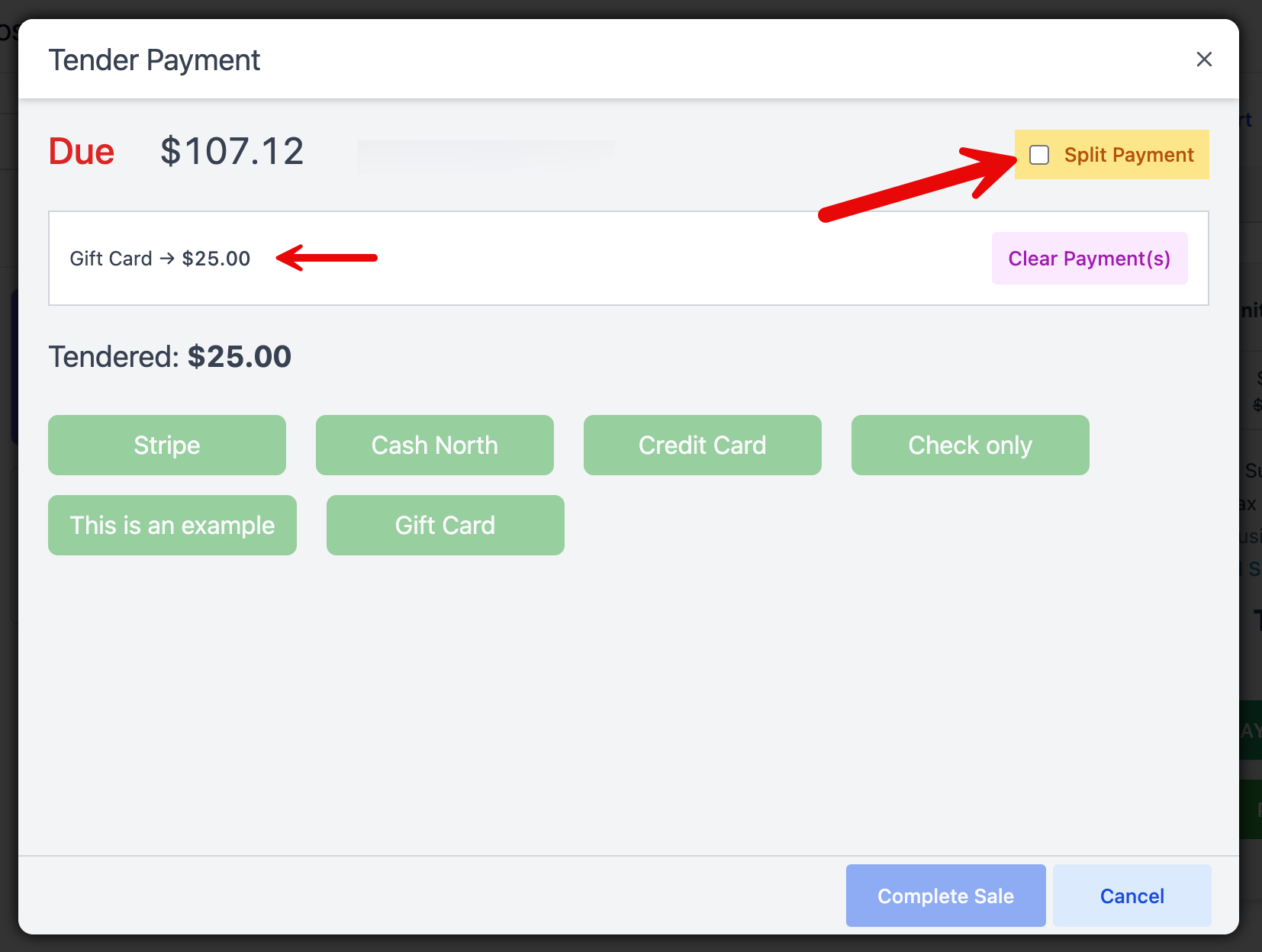Screen dimensions: 1262x952
Task: Pick the 'This is an example' tender
Action: coord(172,526)
